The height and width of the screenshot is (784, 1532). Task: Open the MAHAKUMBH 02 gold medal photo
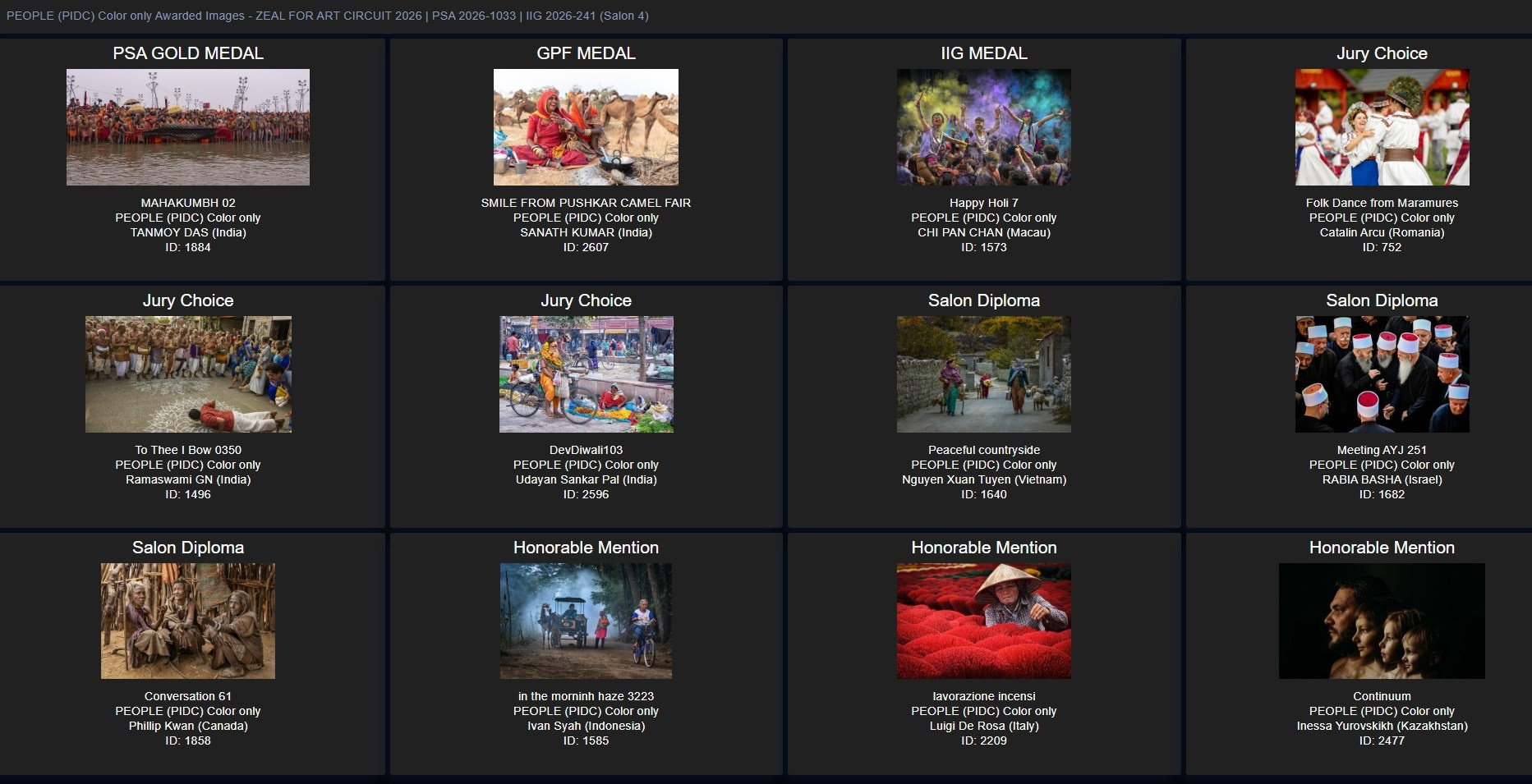(x=187, y=127)
